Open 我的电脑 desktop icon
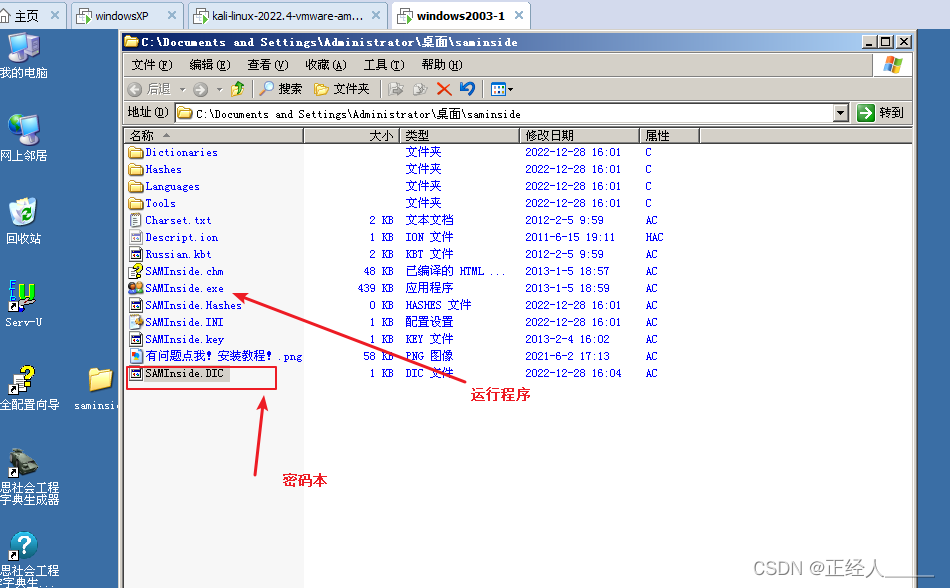This screenshot has height=588, width=950. tap(24, 56)
